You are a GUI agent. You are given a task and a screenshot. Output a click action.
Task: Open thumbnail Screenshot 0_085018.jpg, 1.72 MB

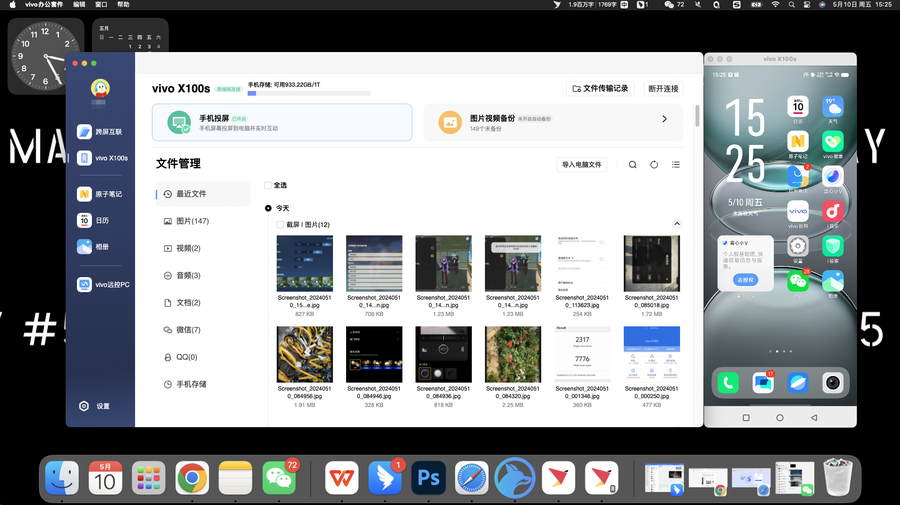[x=651, y=263]
